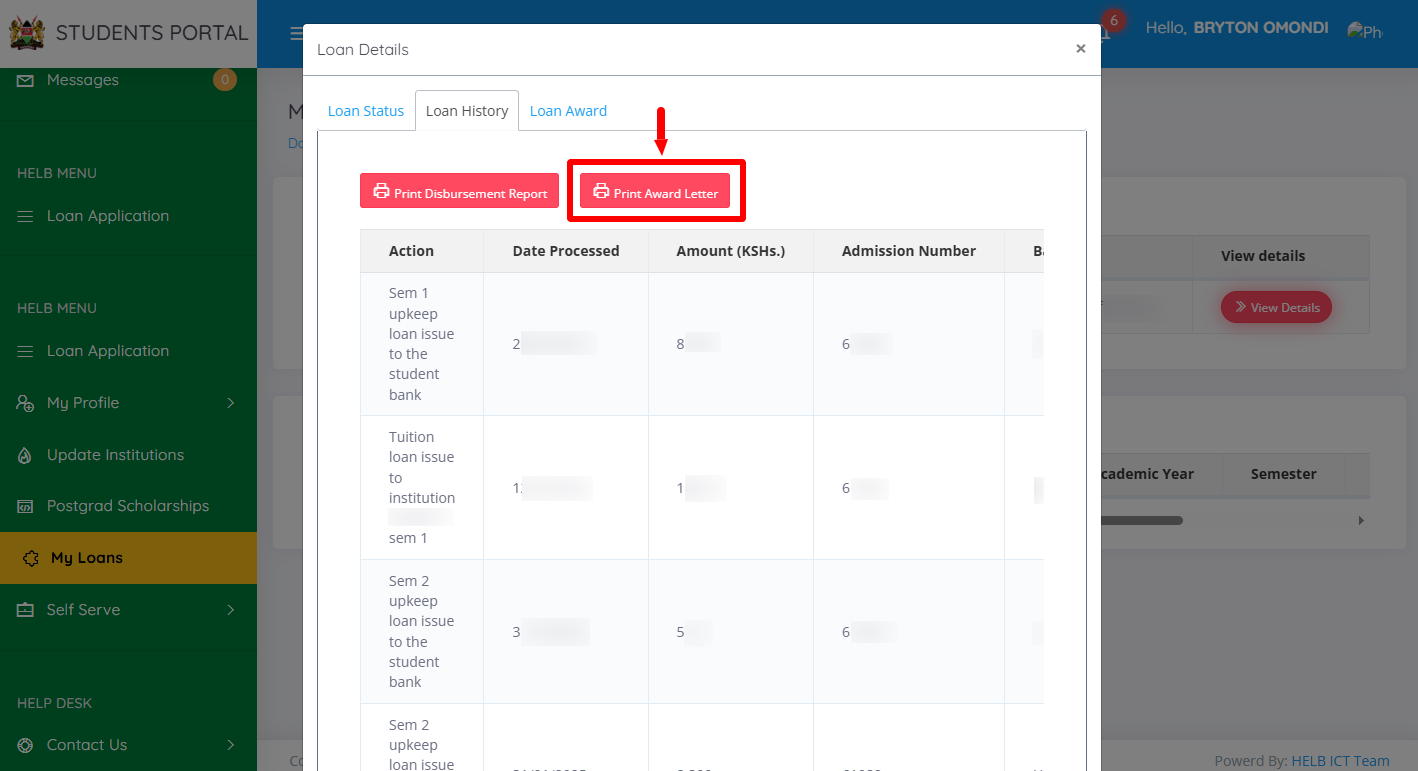
Task: Expand the Contact Us submenu chevron
Action: pos(231,745)
